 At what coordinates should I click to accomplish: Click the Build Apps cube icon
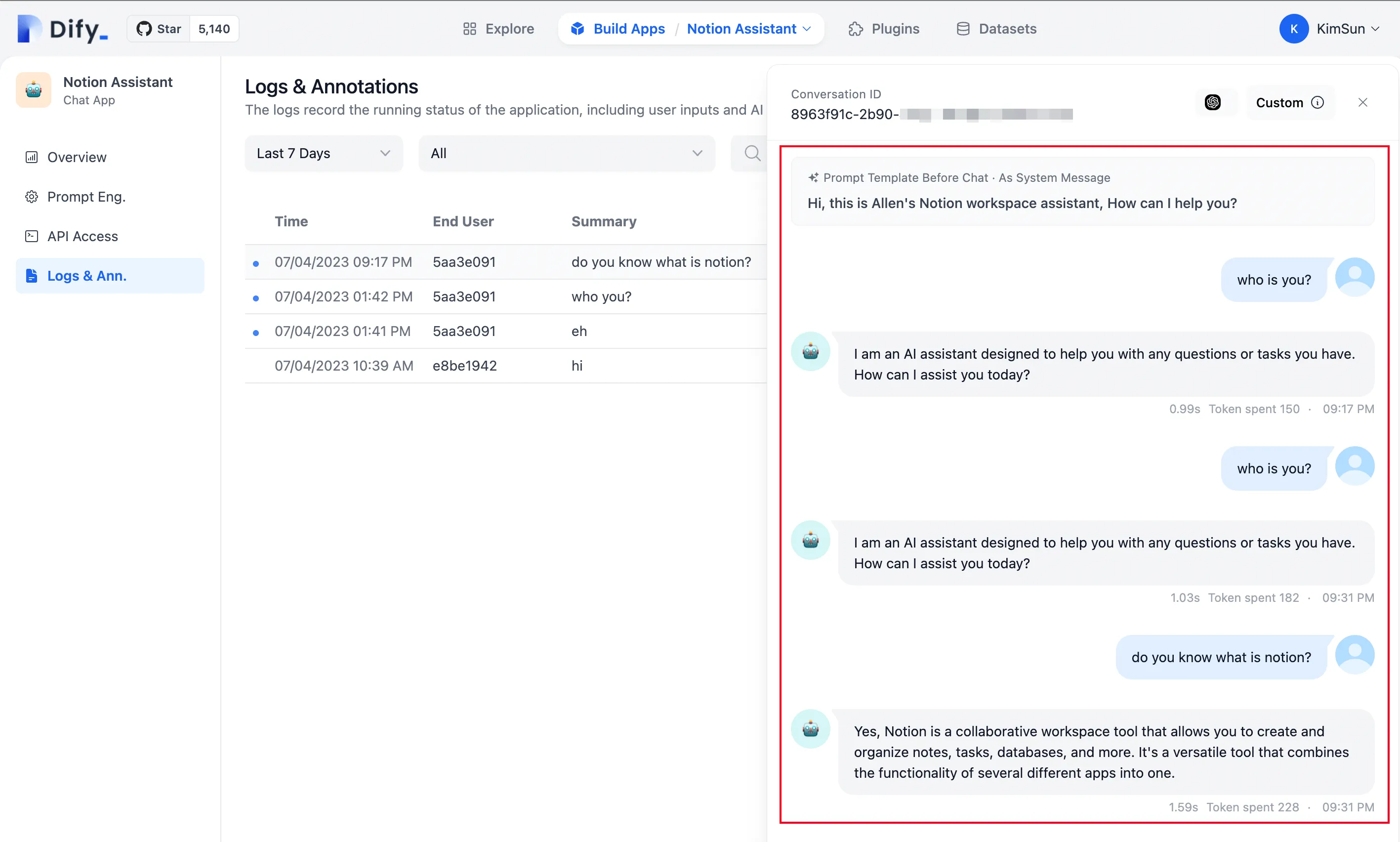(x=577, y=29)
